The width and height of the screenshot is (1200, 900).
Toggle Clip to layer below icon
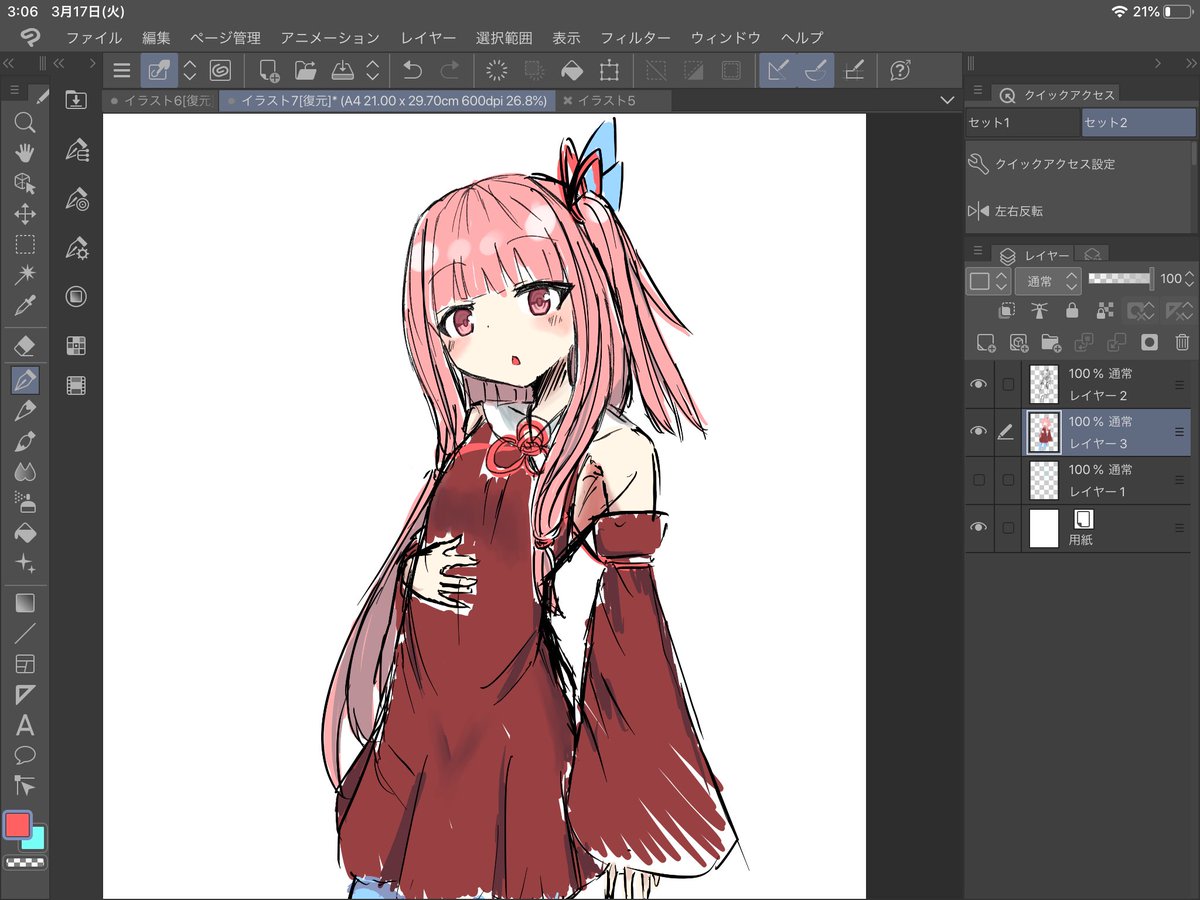(x=1007, y=311)
